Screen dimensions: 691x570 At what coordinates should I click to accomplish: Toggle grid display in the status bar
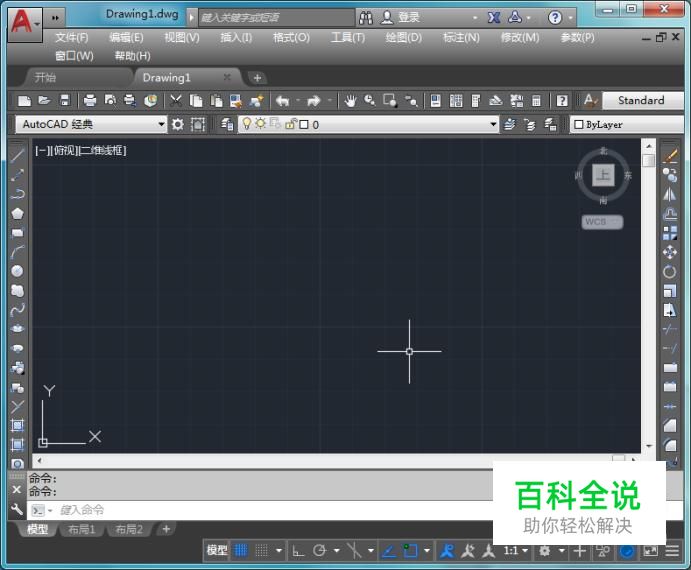point(241,551)
